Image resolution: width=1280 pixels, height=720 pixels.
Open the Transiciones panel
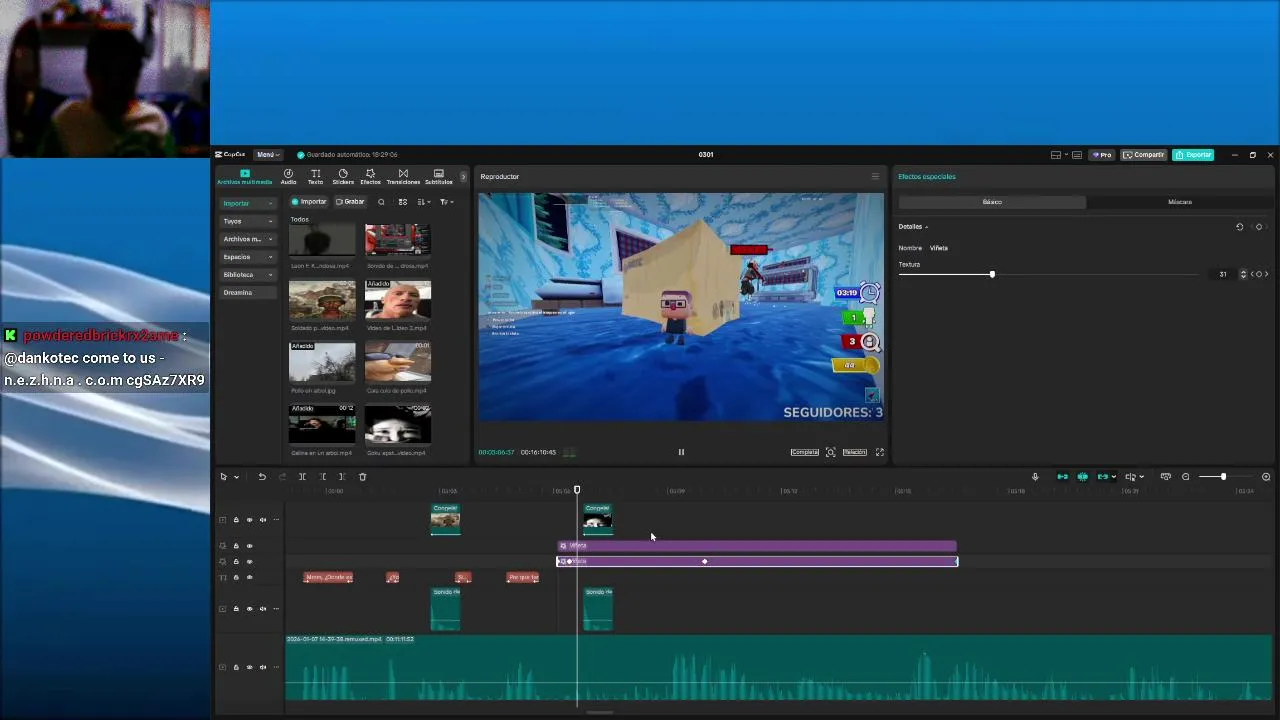pyautogui.click(x=403, y=176)
